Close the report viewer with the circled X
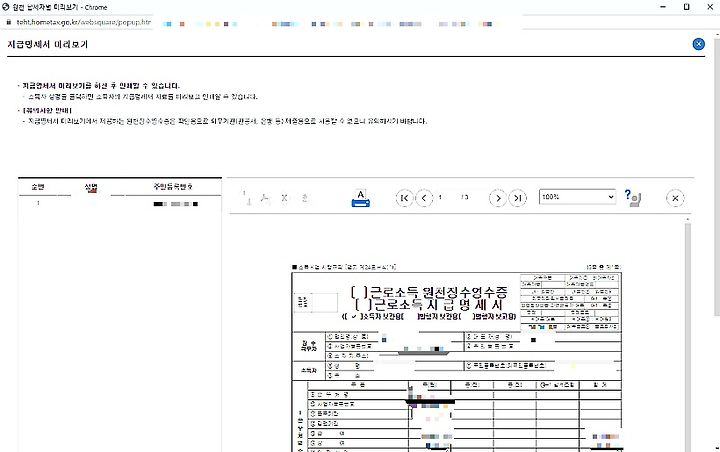The width and height of the screenshot is (720, 452). click(x=675, y=198)
